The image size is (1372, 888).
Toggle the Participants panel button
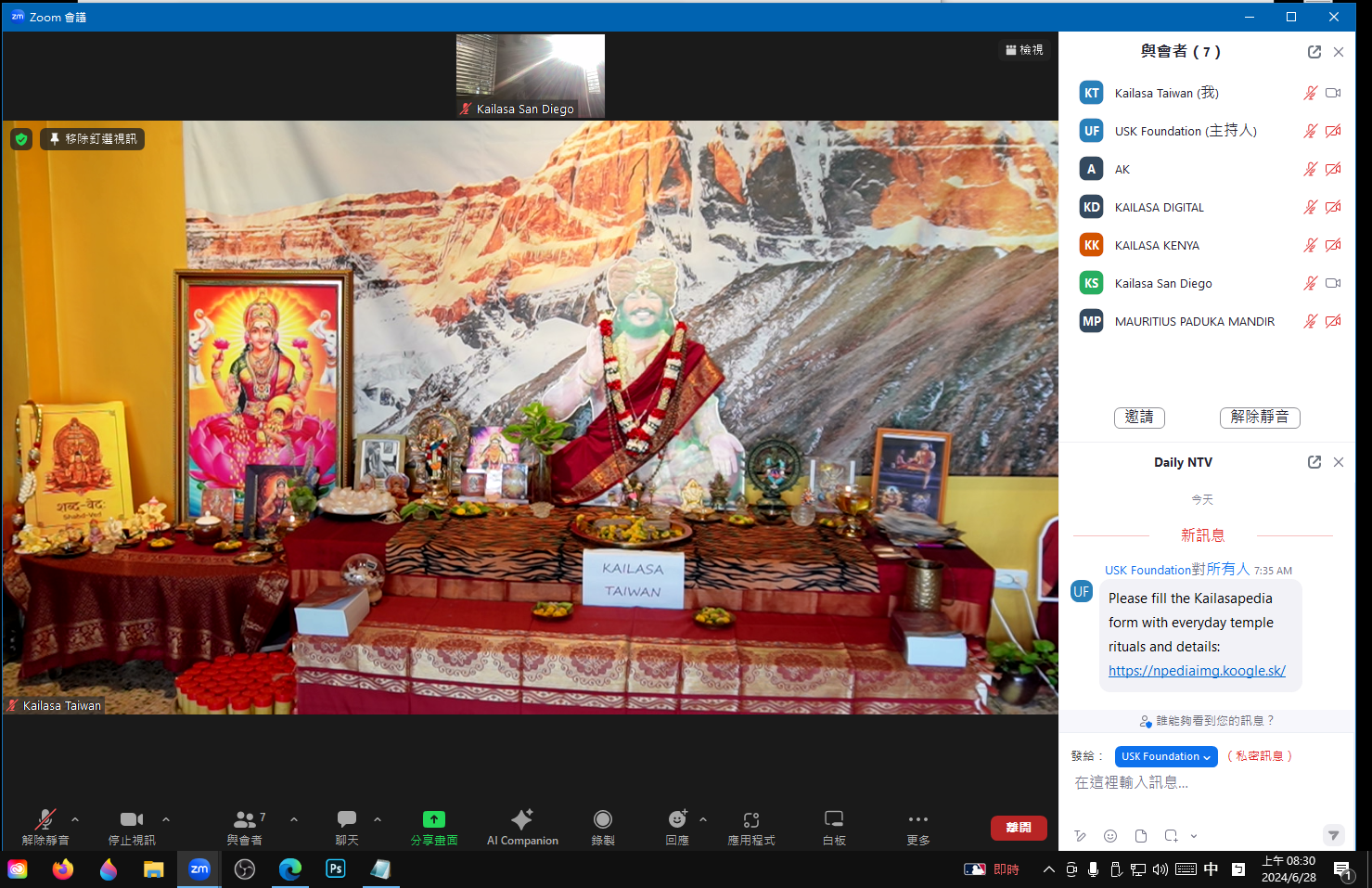tap(245, 819)
